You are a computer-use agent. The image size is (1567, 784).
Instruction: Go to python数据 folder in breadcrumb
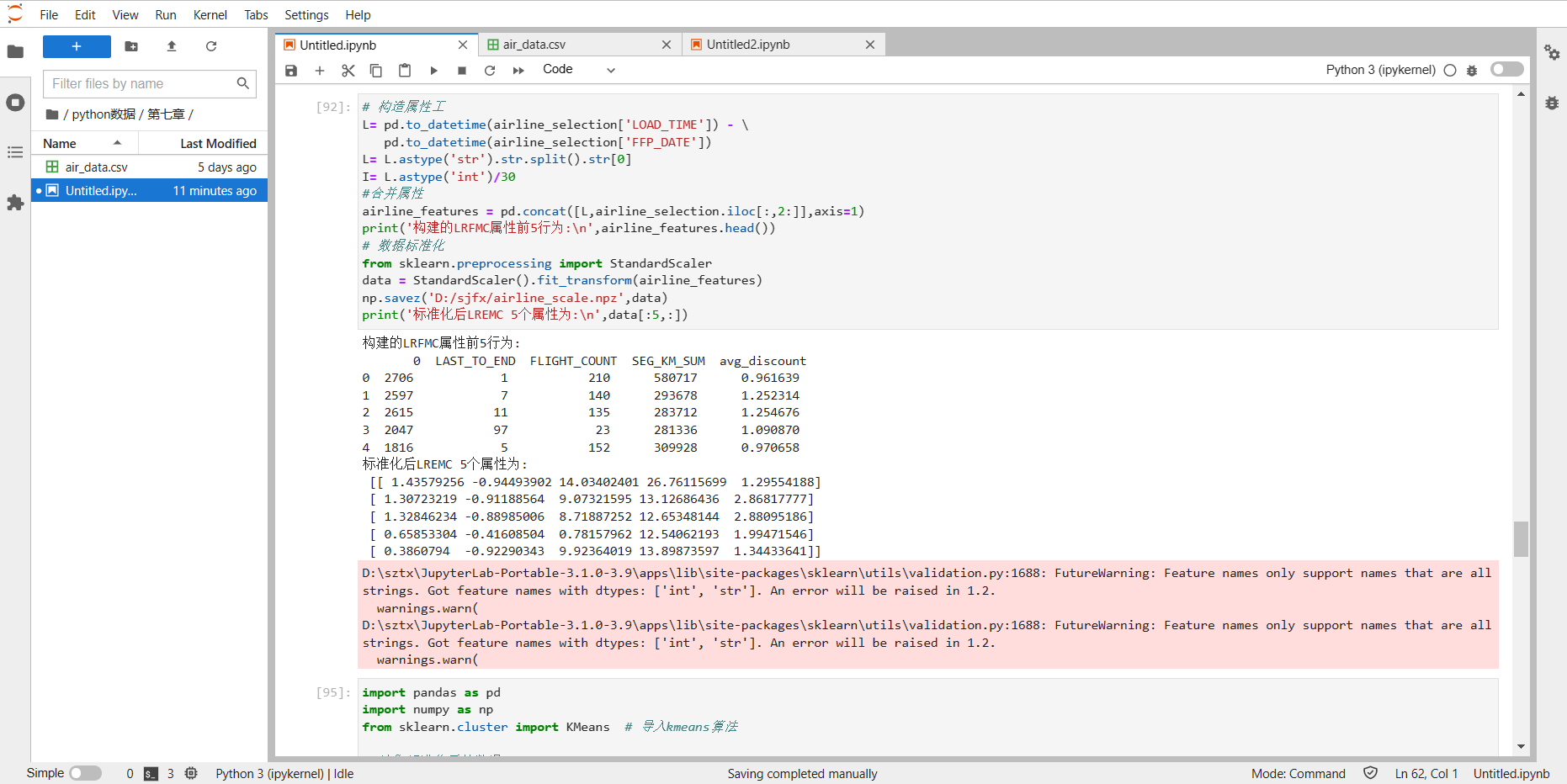pos(104,114)
